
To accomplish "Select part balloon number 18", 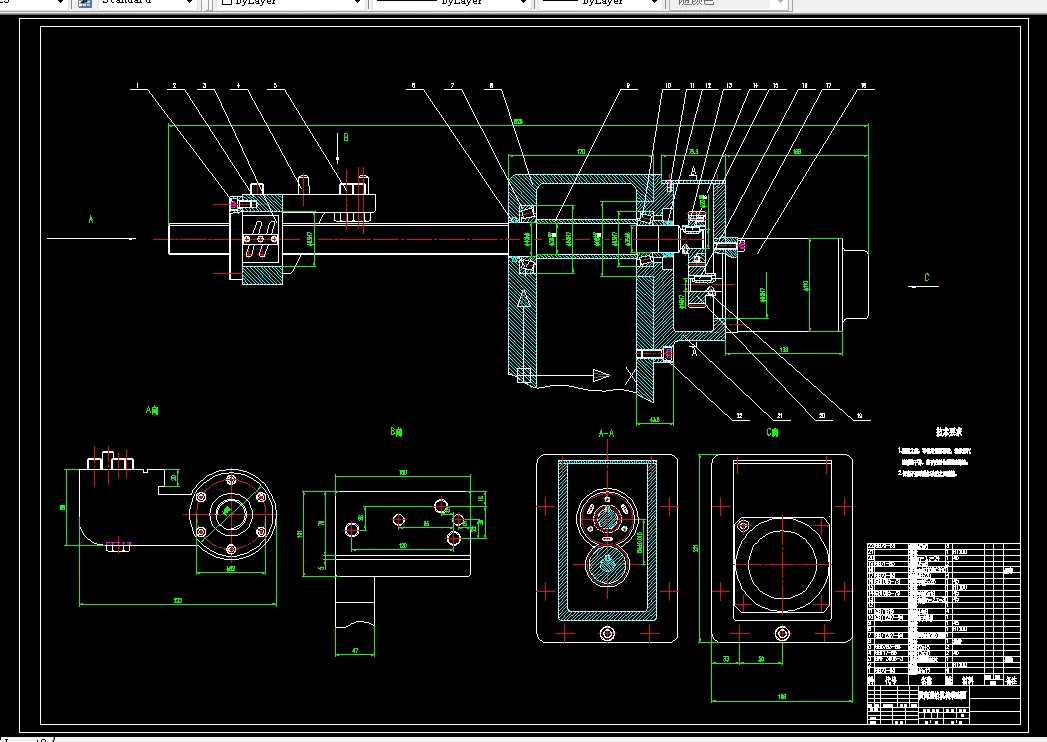I will (x=863, y=85).
